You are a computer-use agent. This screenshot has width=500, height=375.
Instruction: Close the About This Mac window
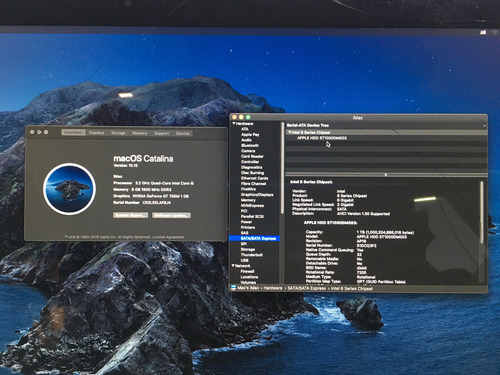click(x=32, y=132)
